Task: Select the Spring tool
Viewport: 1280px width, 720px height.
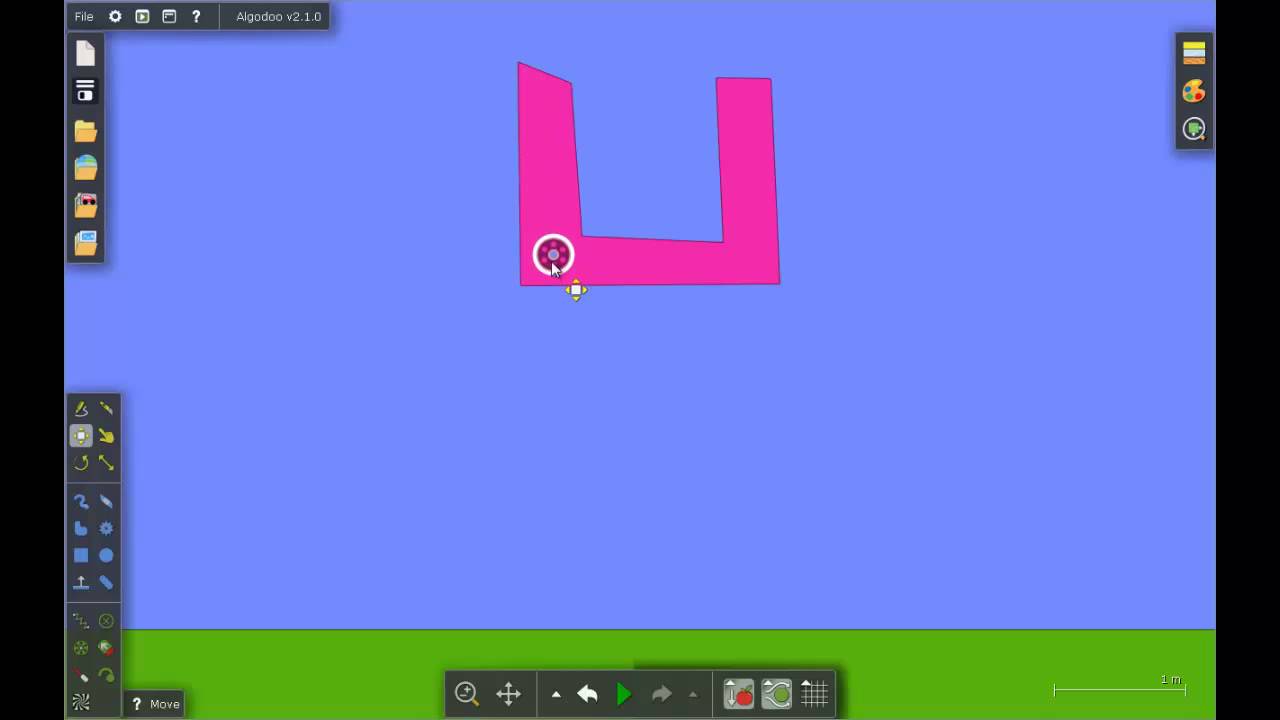Action: pyautogui.click(x=81, y=621)
